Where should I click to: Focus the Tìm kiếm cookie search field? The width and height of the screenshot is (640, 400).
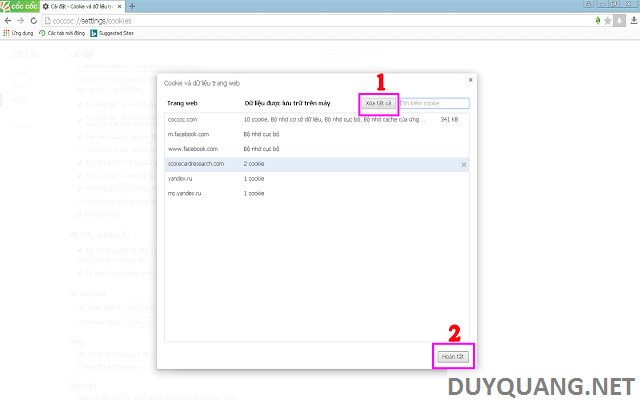(434, 103)
